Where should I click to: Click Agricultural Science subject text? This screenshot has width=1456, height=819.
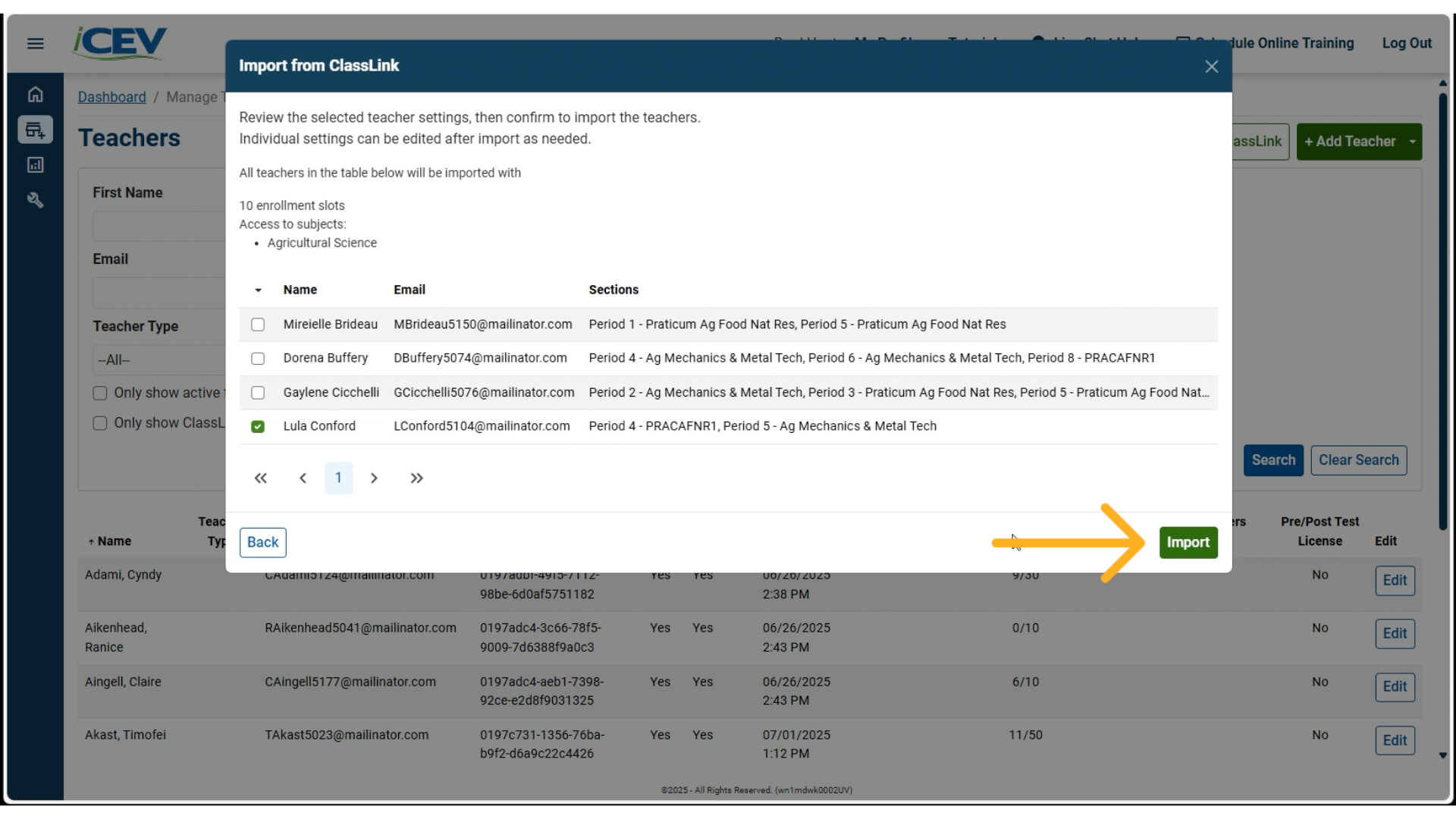tap(322, 243)
